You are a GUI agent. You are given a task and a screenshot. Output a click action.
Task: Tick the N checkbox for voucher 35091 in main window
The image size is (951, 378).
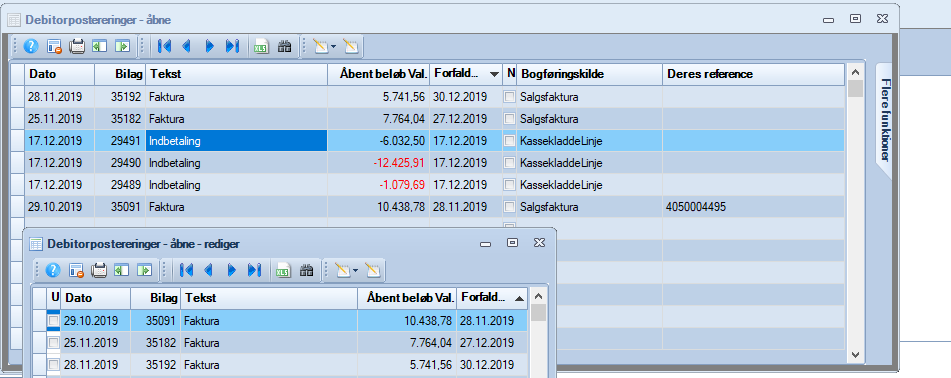(510, 207)
